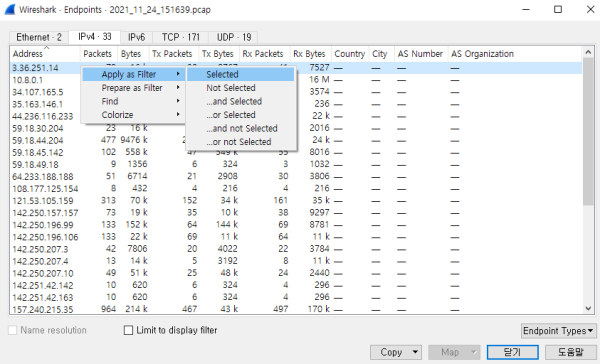Switch to the IPv4 · 33 tab
600x364 pixels.
[95, 36]
